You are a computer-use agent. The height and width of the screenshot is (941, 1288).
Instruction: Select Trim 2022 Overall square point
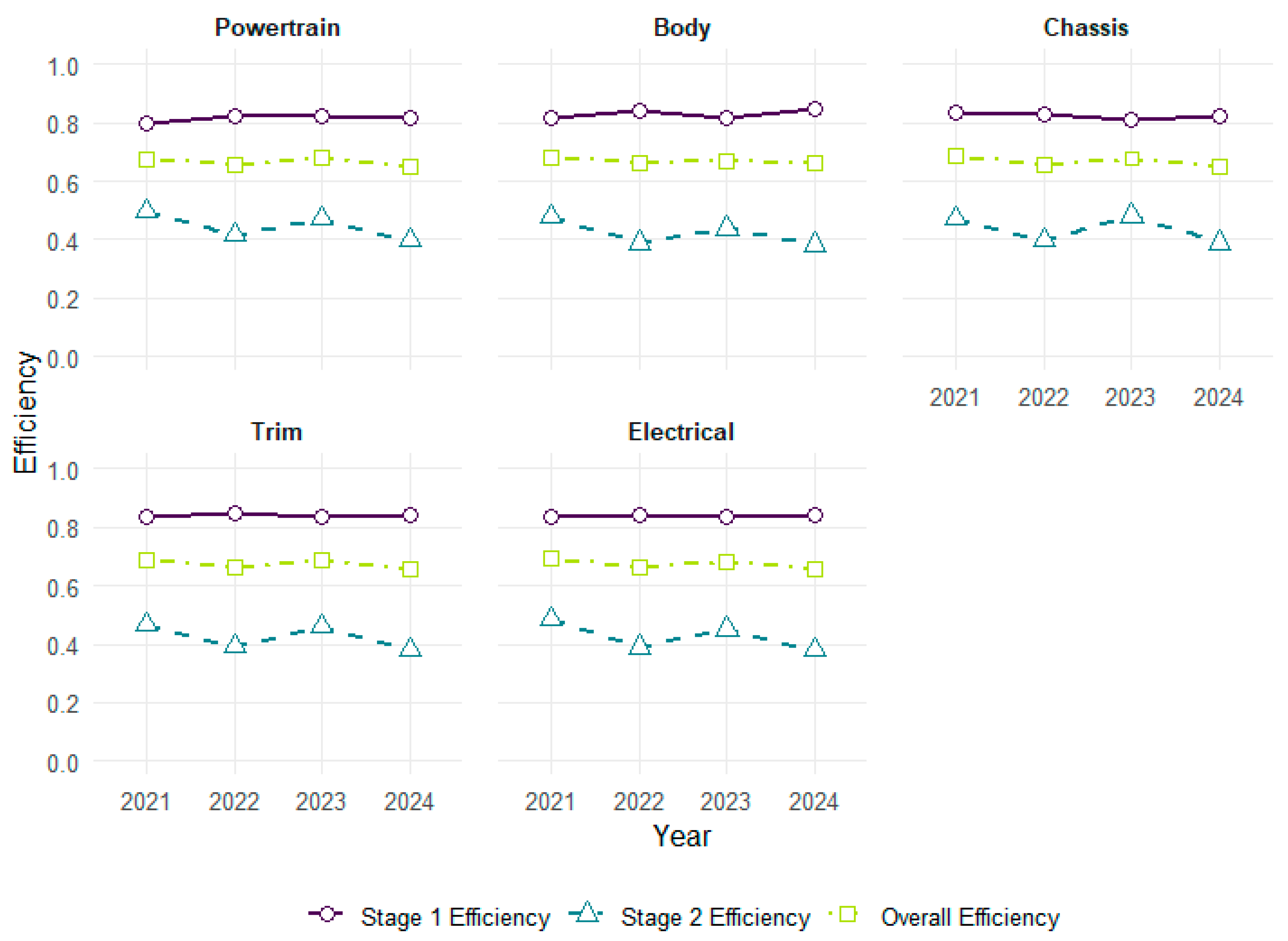[x=235, y=567]
